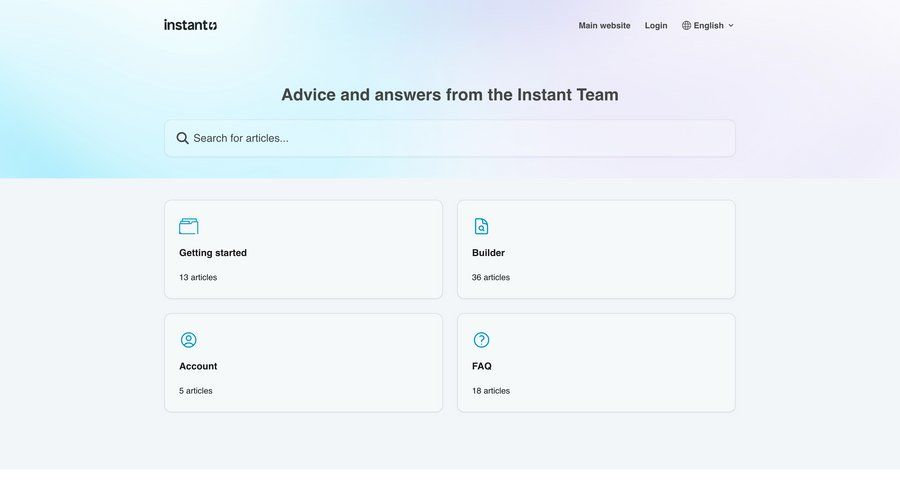
Task: Click the Instant logo
Action: pyautogui.click(x=191, y=25)
